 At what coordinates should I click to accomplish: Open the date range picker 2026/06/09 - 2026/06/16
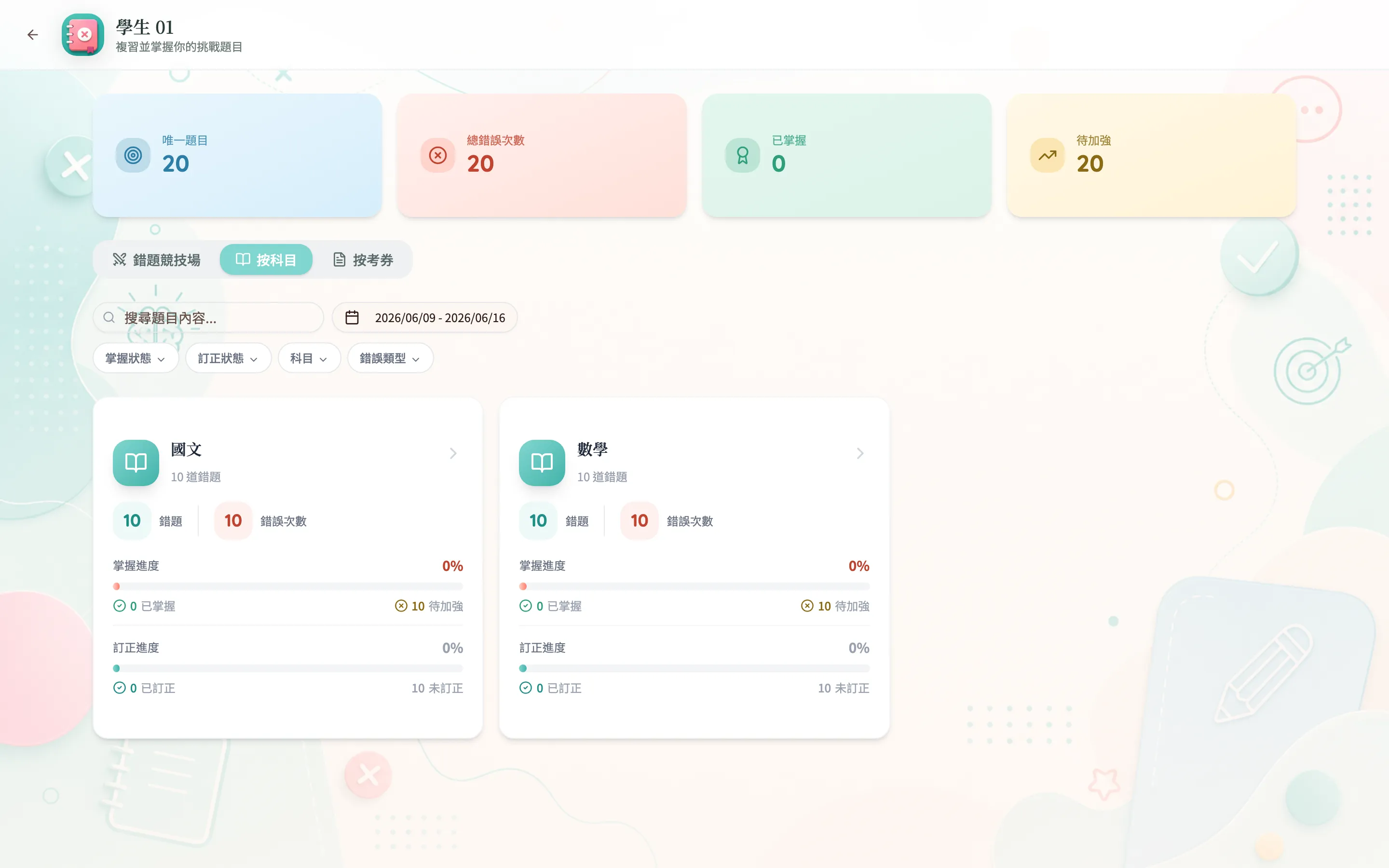(425, 317)
